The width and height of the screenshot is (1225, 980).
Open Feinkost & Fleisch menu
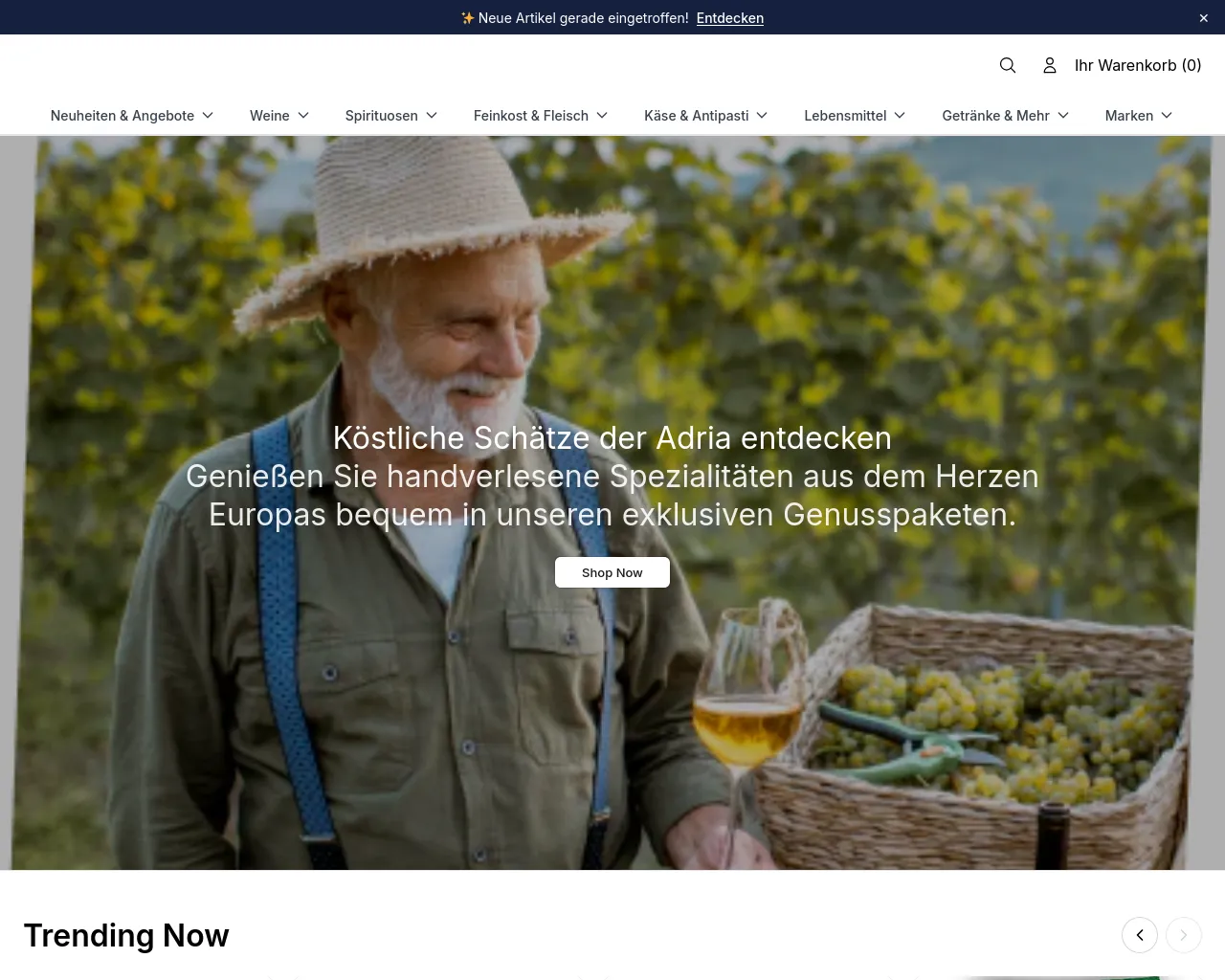coord(541,116)
